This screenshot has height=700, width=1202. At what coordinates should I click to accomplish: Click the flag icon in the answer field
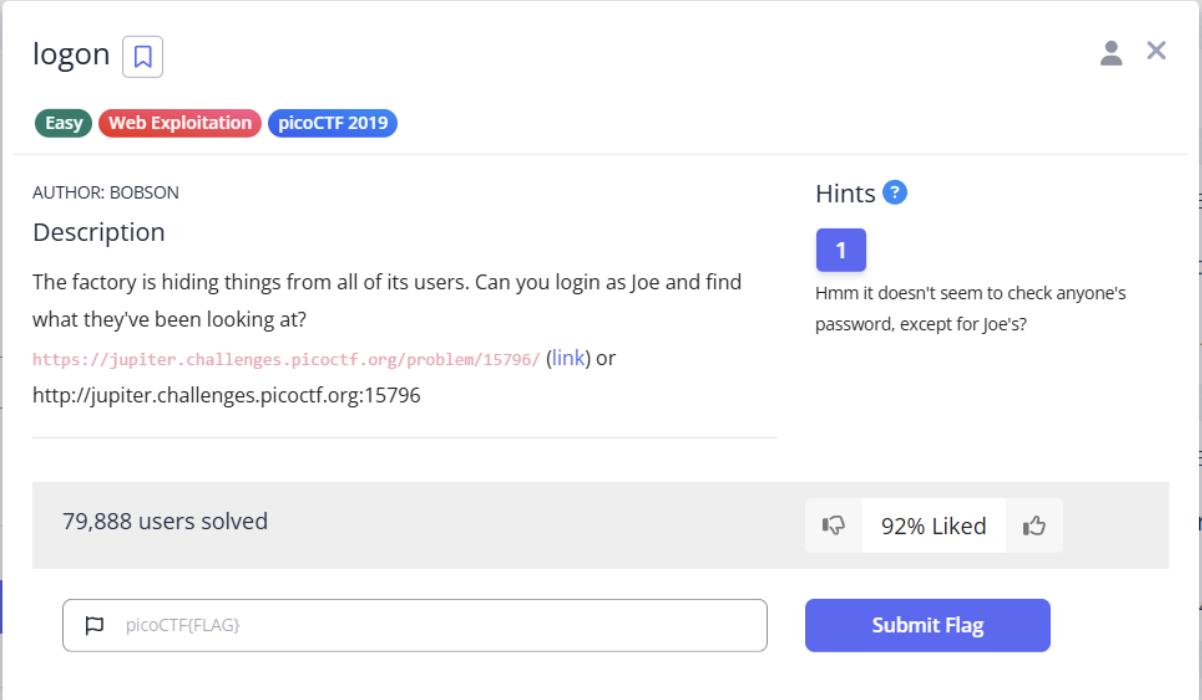coord(94,626)
